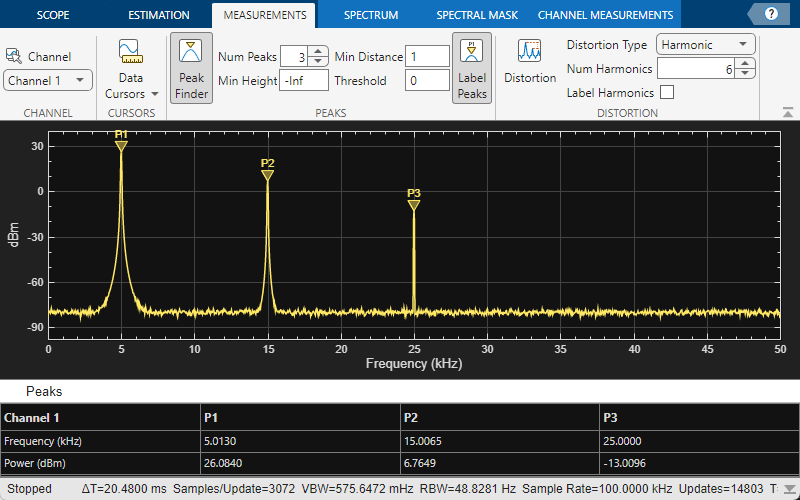Toggle the Peak Finder button
800x500 pixels.
(190, 67)
